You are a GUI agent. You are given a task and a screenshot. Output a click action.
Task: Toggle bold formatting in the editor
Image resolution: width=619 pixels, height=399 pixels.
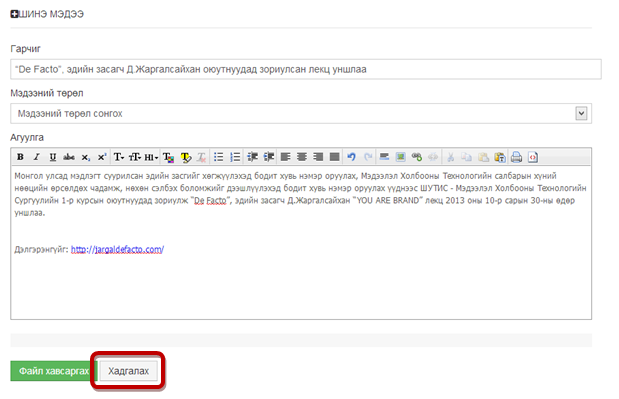[20, 157]
